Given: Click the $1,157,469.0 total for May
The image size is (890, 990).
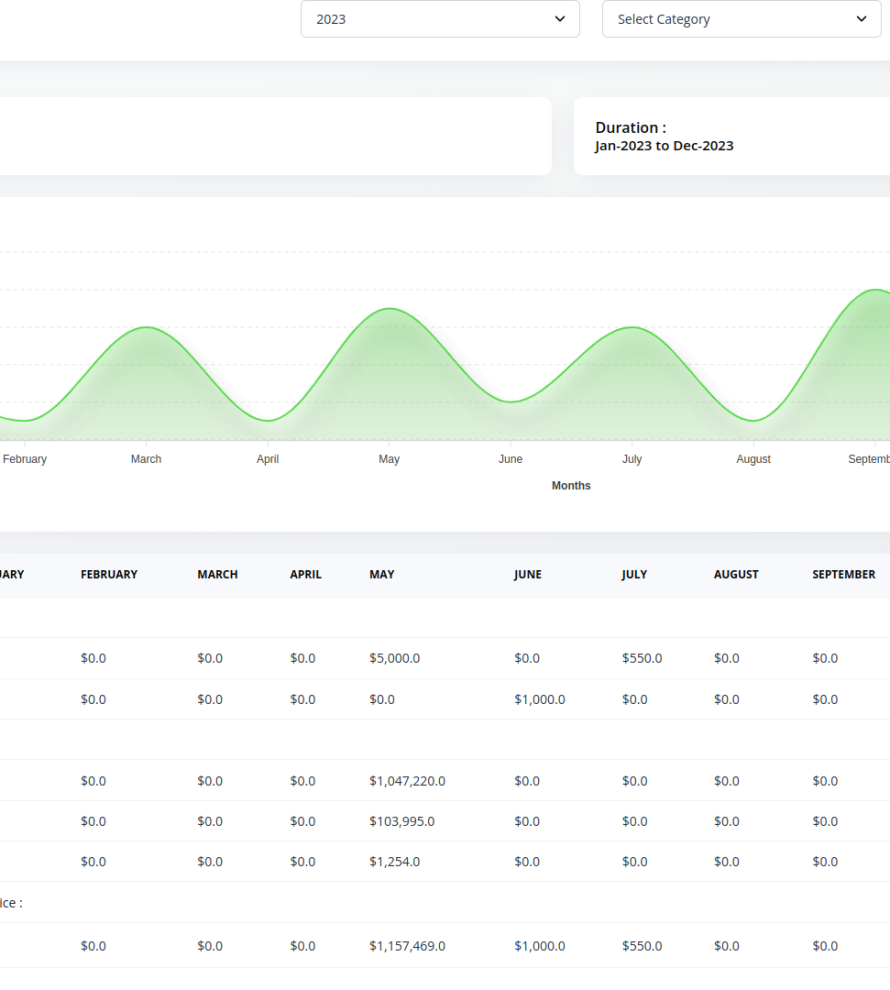Looking at the screenshot, I should (x=407, y=945).
